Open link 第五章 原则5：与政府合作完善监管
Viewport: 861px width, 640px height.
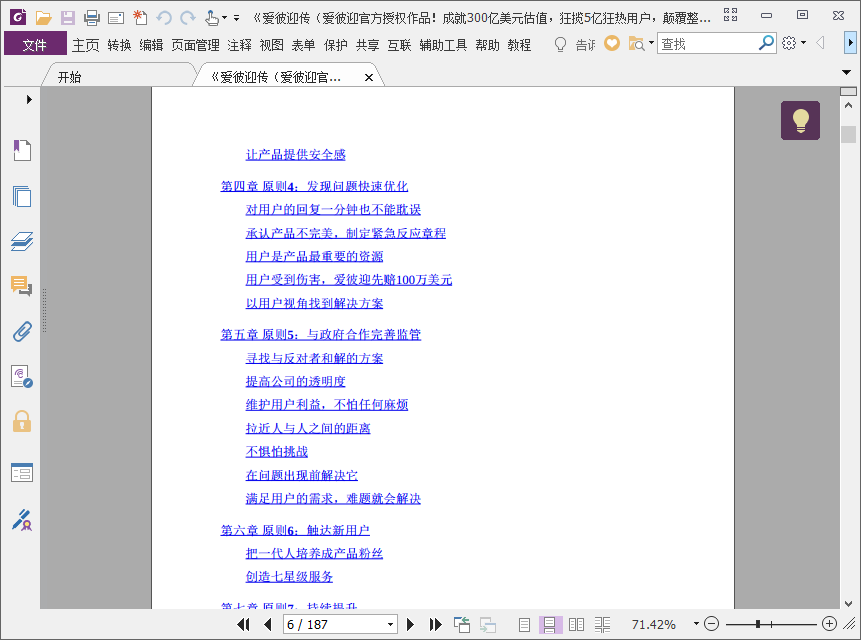point(321,334)
